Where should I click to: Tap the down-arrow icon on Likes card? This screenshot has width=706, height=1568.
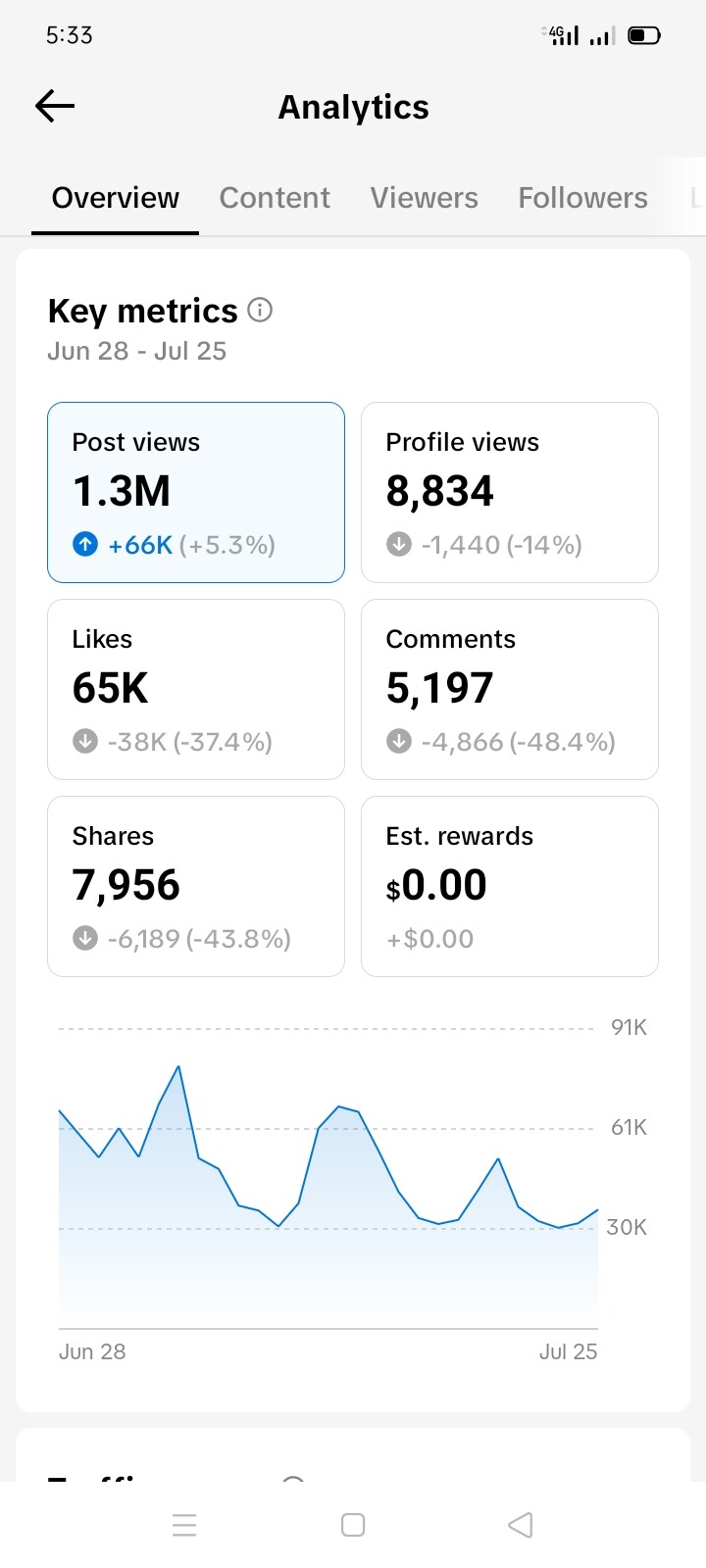click(85, 741)
